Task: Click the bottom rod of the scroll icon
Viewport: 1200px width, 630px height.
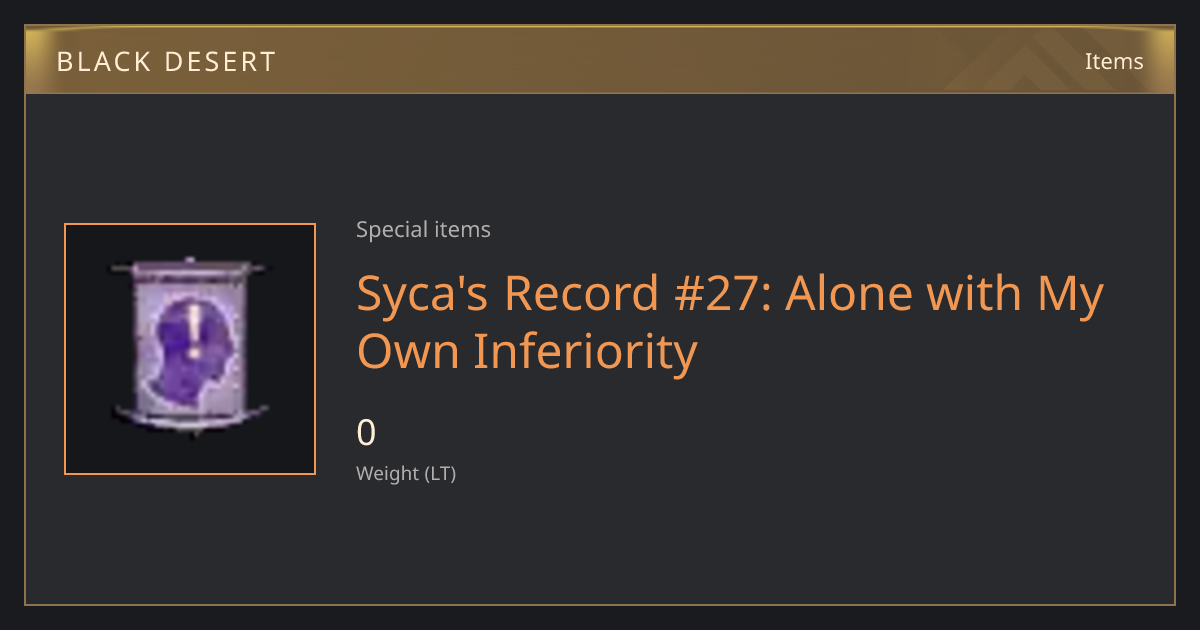Action: (x=190, y=415)
